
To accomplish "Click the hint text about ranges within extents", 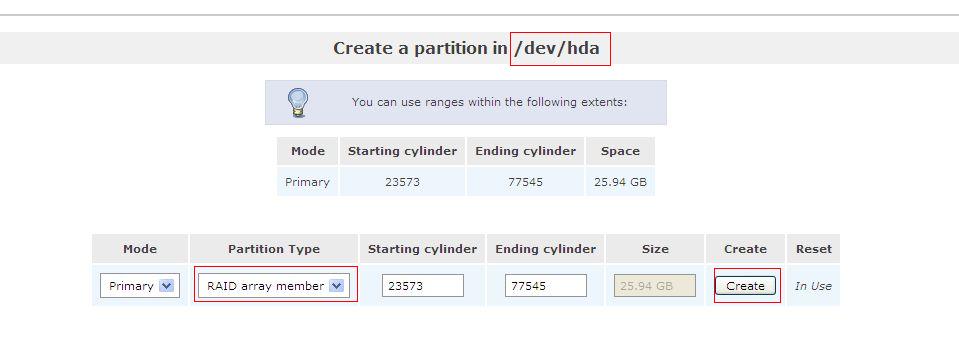I will [x=489, y=102].
